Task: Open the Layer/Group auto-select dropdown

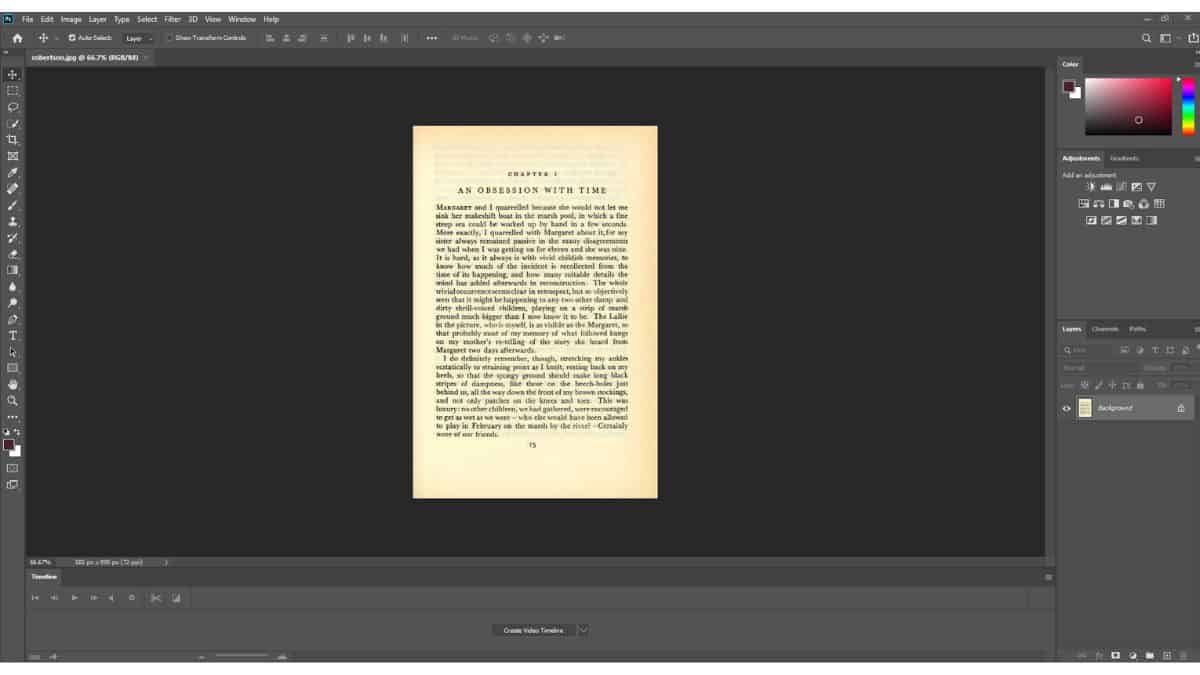Action: [x=138, y=38]
